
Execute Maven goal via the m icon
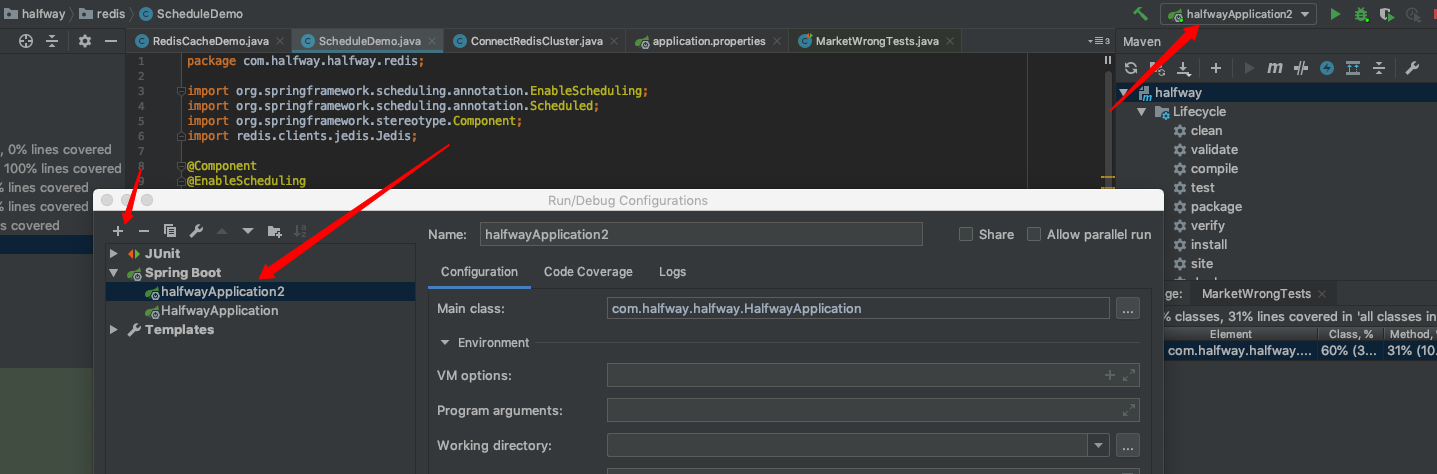tap(1274, 68)
